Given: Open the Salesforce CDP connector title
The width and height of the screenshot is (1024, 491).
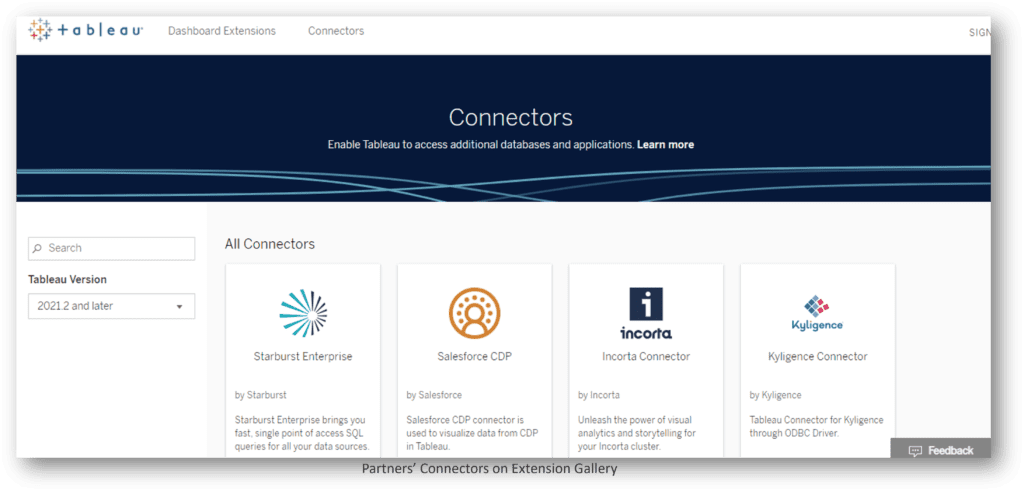Looking at the screenshot, I should (475, 356).
